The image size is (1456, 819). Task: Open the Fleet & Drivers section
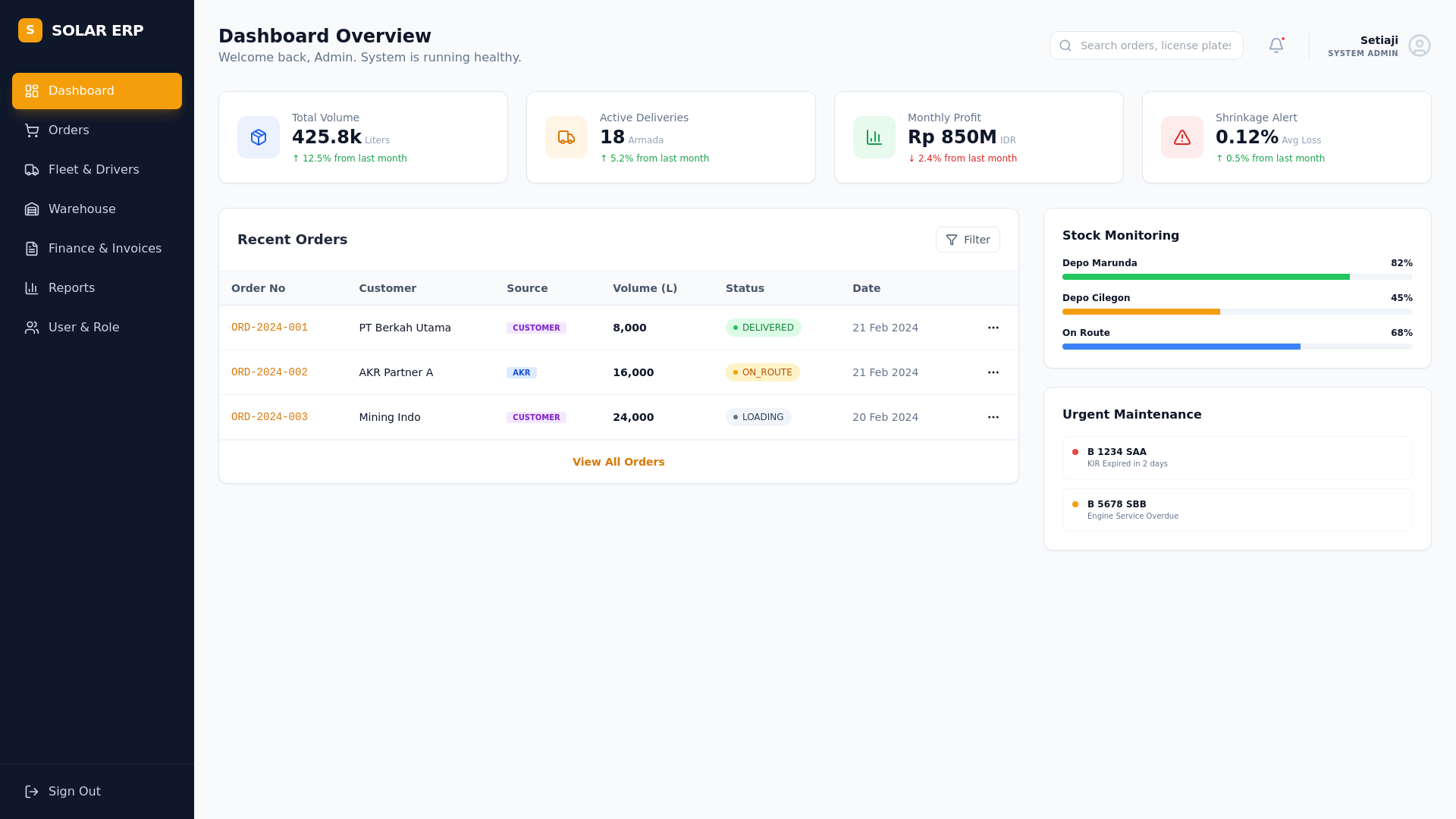(x=97, y=170)
